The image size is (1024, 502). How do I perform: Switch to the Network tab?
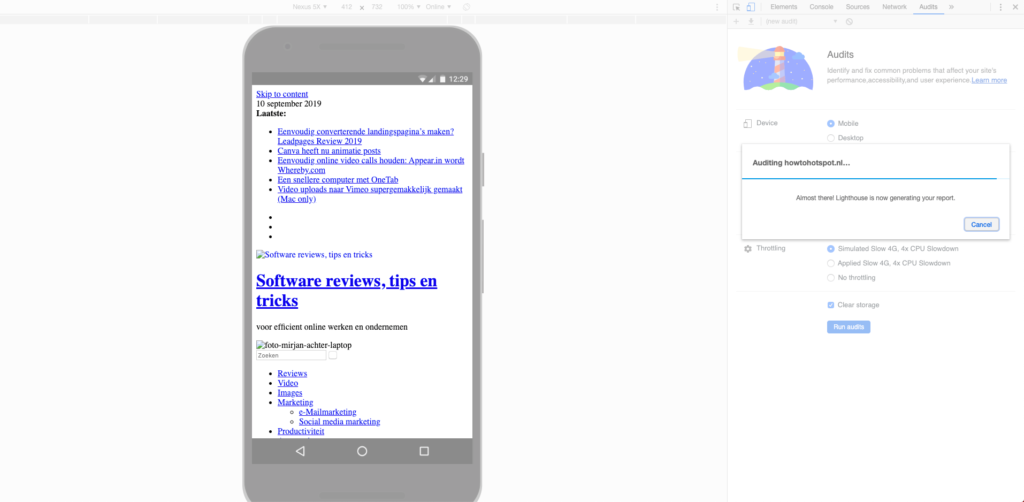(894, 7)
